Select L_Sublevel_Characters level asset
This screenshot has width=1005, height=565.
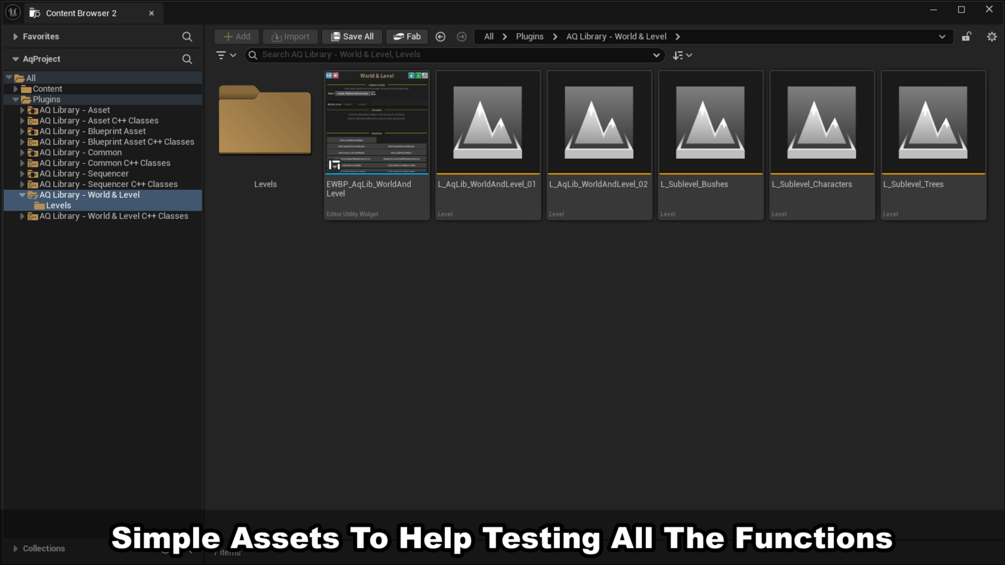(822, 145)
